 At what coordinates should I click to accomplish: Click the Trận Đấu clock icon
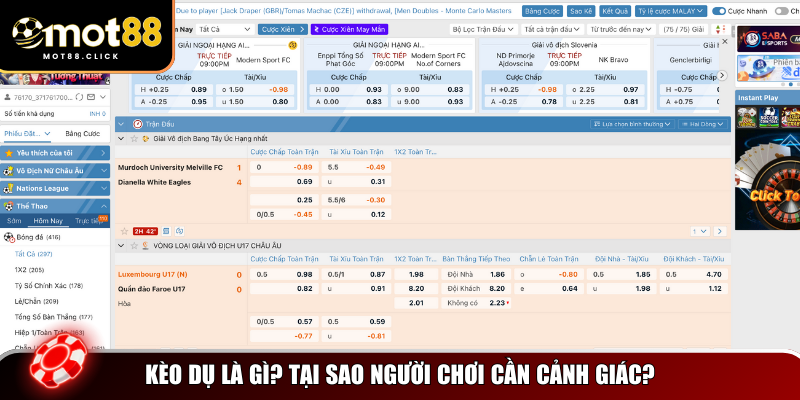click(x=138, y=124)
